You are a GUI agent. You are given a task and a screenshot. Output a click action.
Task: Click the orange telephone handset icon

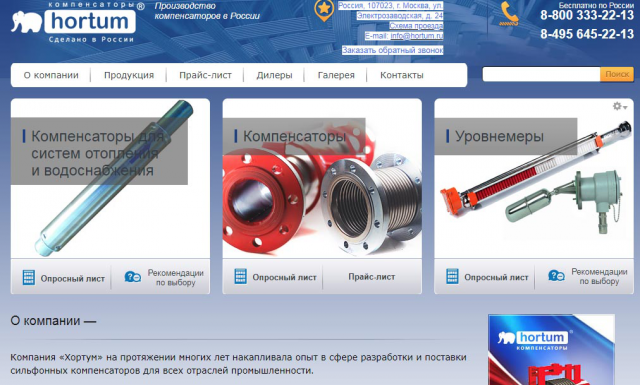[x=509, y=14]
